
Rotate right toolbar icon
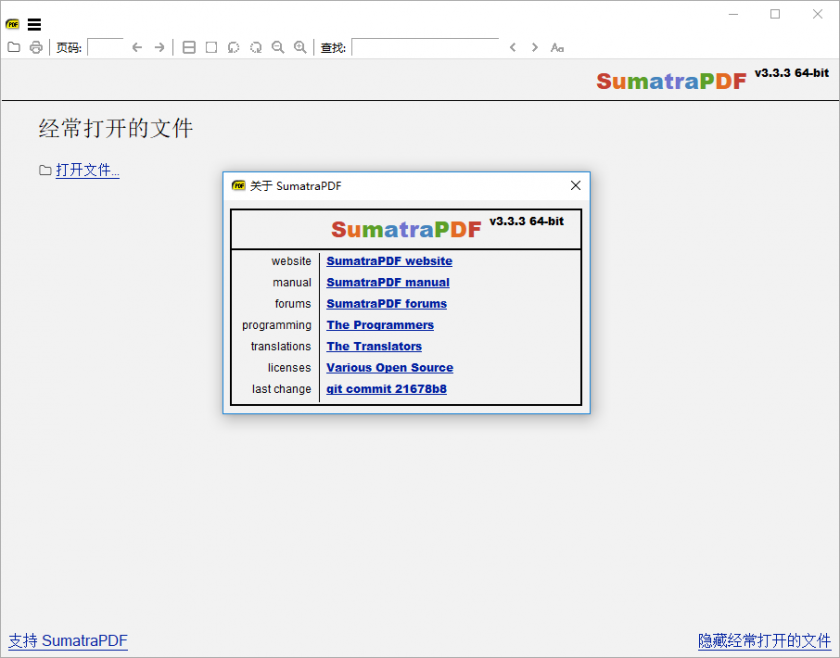[x=256, y=47]
